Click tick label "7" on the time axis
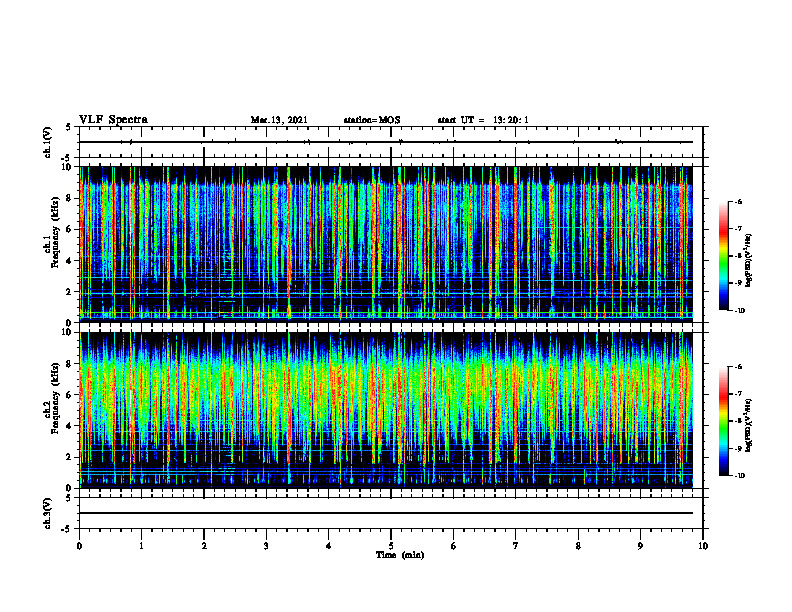792x612 pixels. [x=516, y=546]
